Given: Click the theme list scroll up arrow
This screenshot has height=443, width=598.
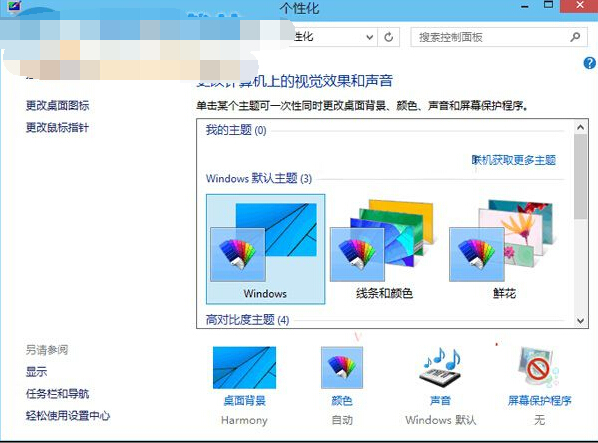Looking at the screenshot, I should coord(581,127).
